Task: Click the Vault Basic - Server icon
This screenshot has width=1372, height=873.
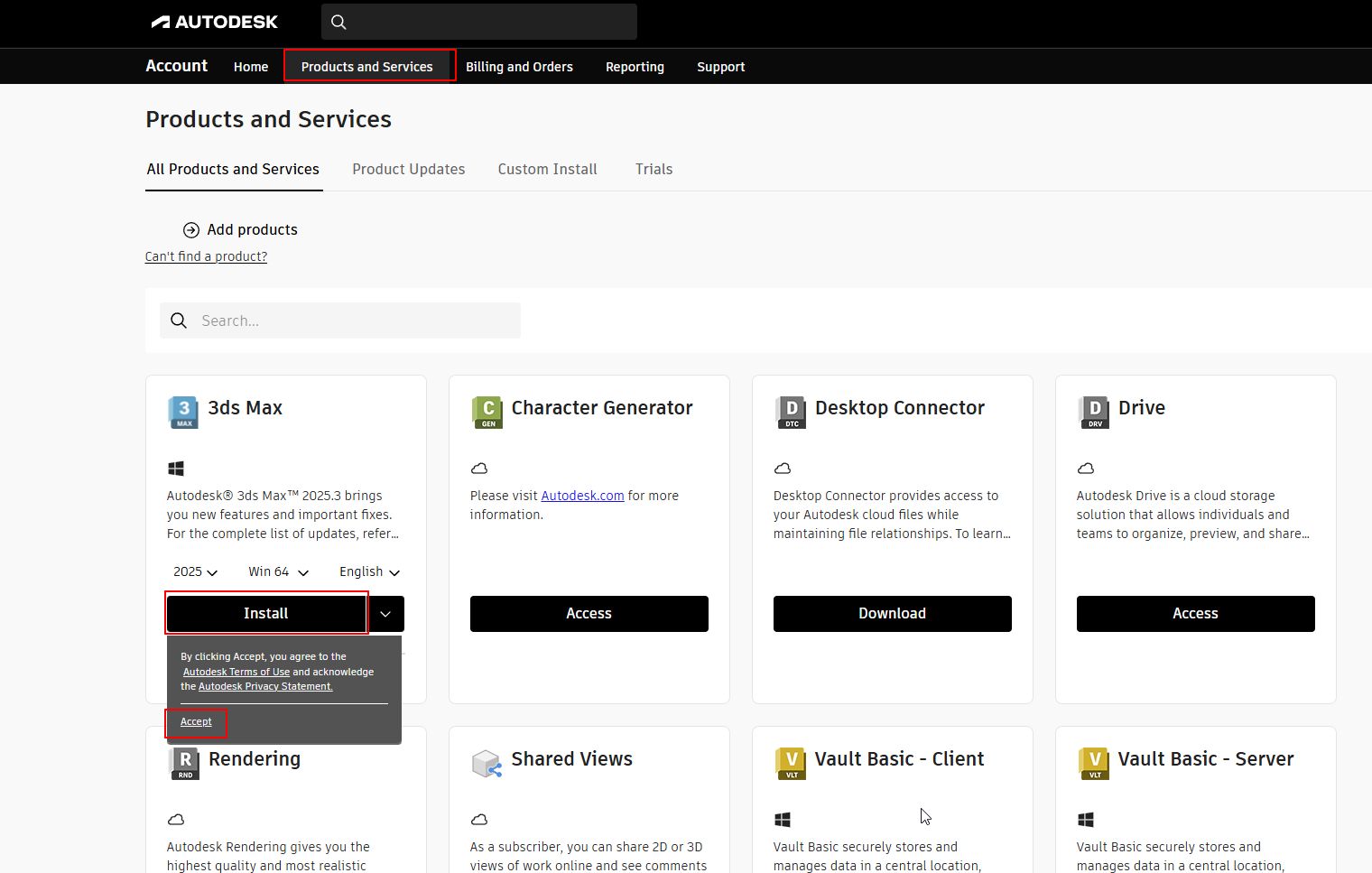Action: 1094,763
